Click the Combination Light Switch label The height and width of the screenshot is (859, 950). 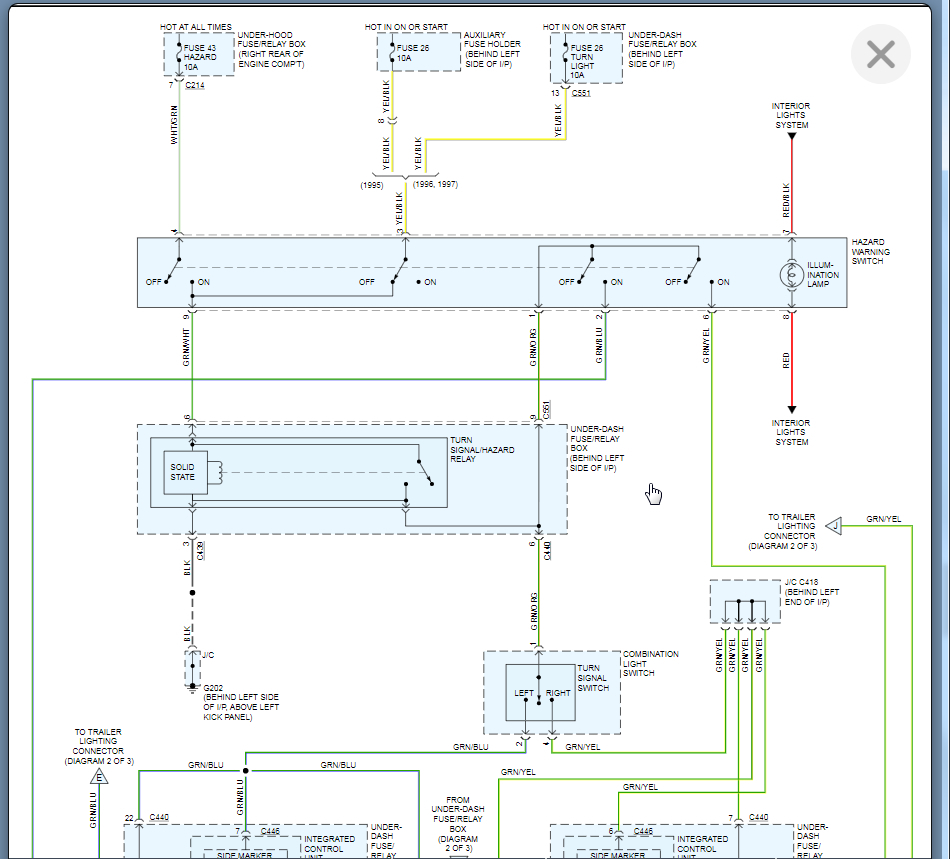pos(651,663)
